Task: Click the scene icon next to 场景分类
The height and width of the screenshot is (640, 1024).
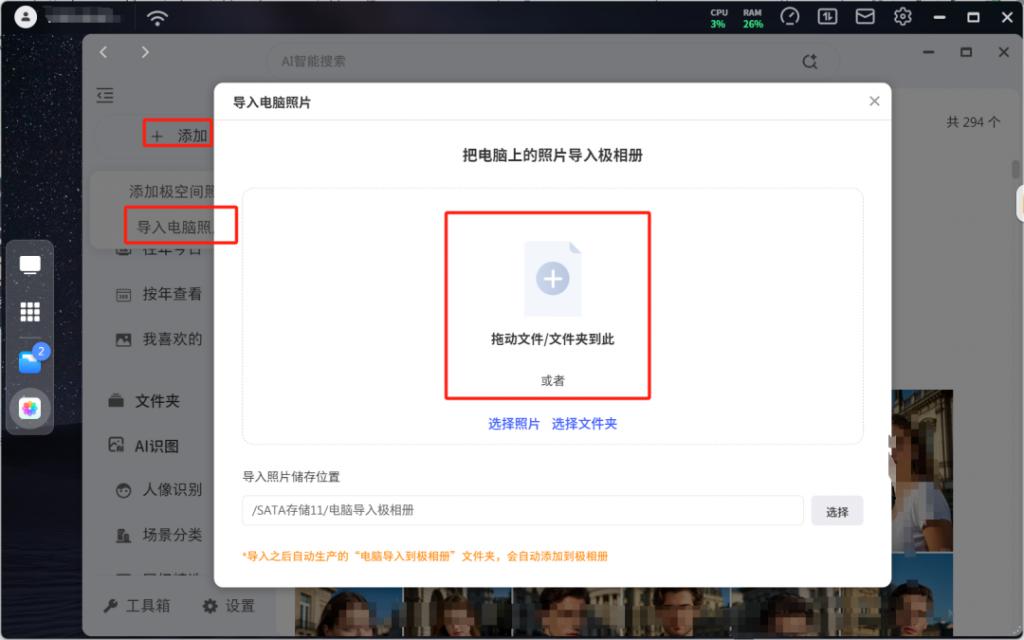Action: (x=123, y=536)
